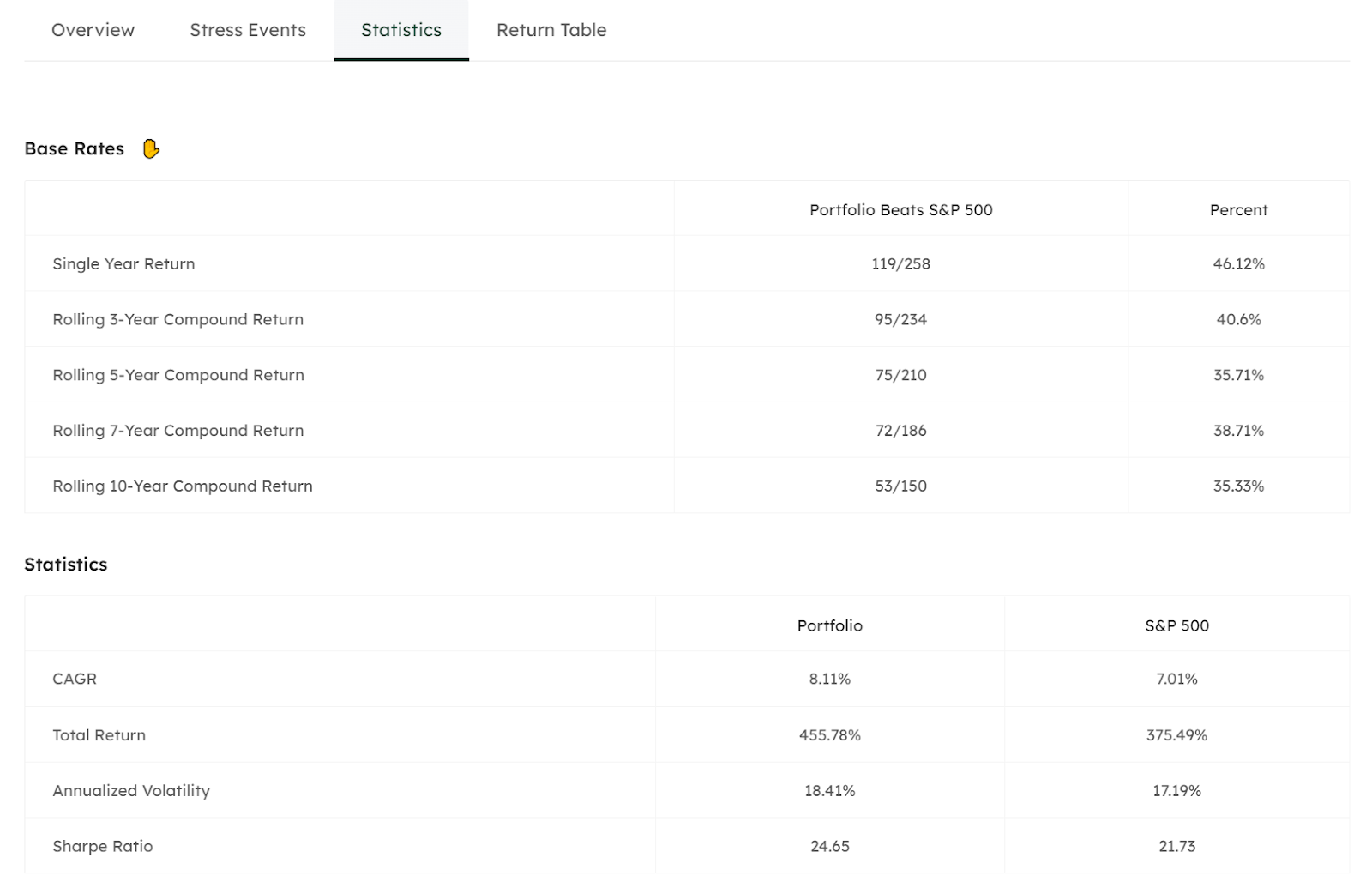Image resolution: width=1372 pixels, height=882 pixels.
Task: Click the Statistics section heading above the table
Action: (x=66, y=565)
